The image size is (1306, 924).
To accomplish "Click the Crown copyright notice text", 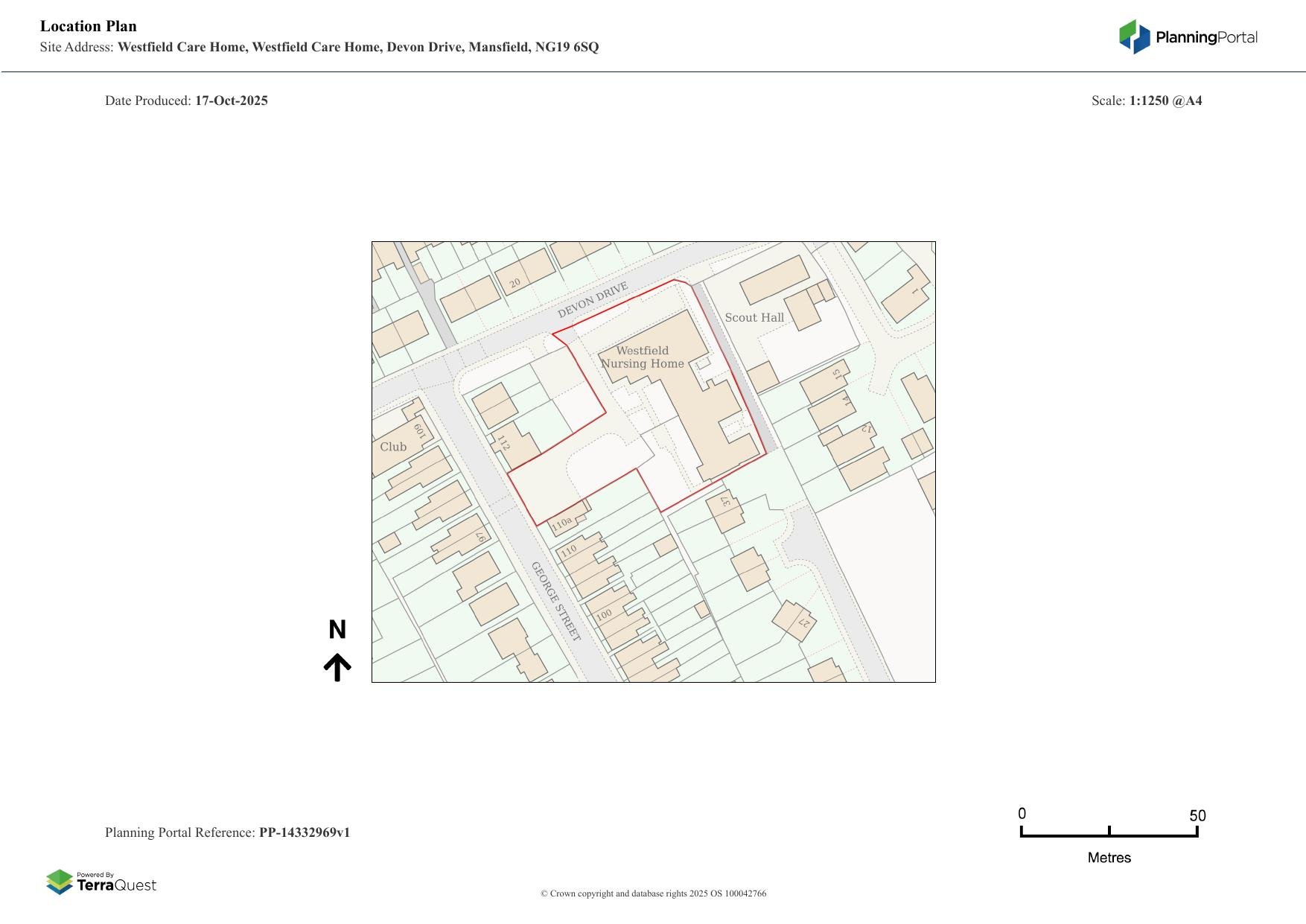I will coord(653,893).
